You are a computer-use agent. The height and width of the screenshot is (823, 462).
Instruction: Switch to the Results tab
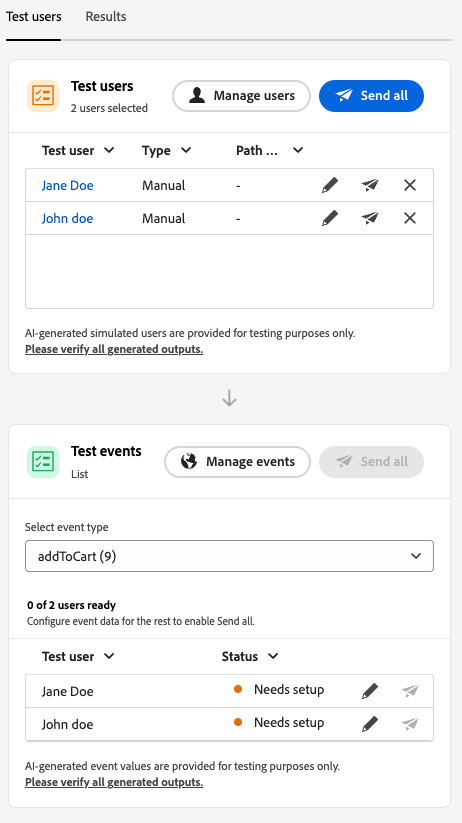[106, 17]
